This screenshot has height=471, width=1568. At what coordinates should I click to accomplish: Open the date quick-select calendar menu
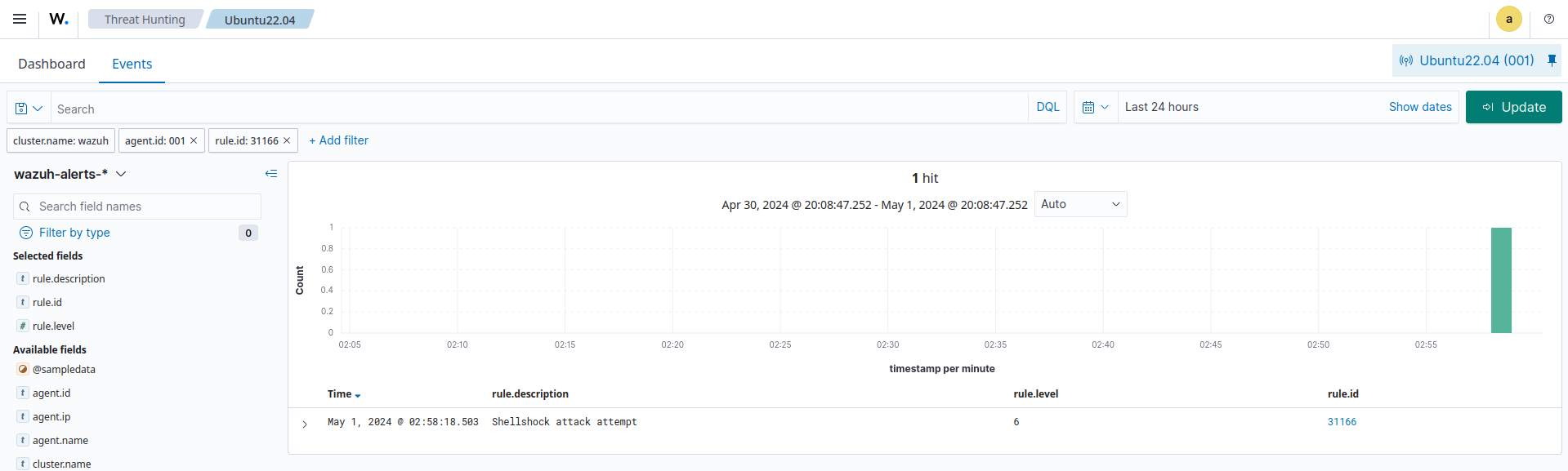[x=1095, y=107]
